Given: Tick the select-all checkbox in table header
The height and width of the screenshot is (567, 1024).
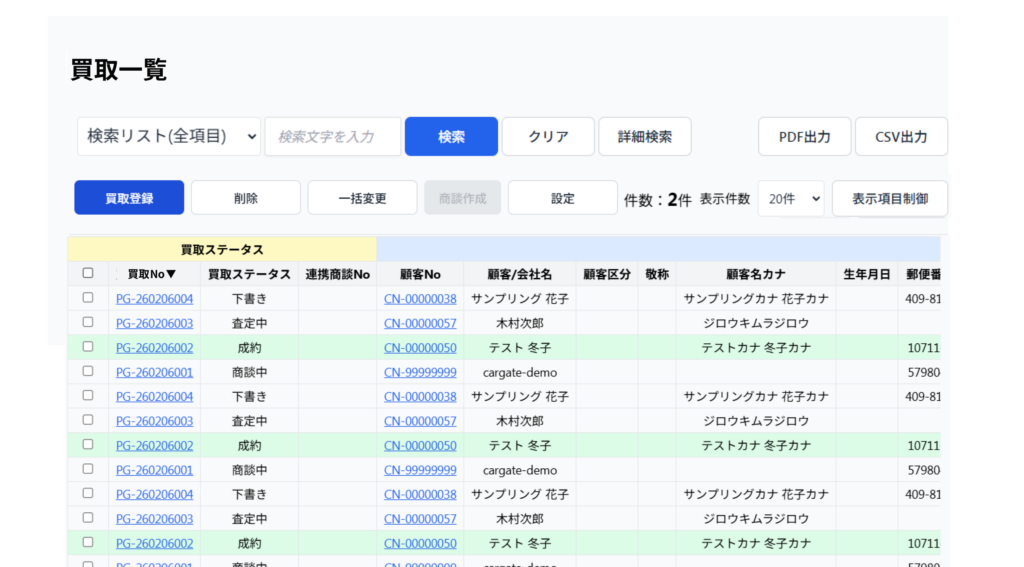Looking at the screenshot, I should [88, 273].
